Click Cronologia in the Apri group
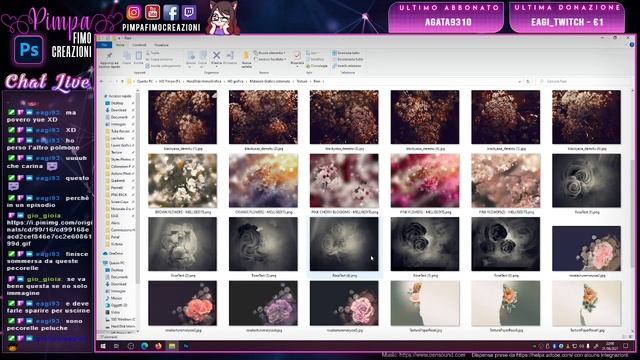Image resolution: width=640 pixels, height=360 pixels. [316, 66]
